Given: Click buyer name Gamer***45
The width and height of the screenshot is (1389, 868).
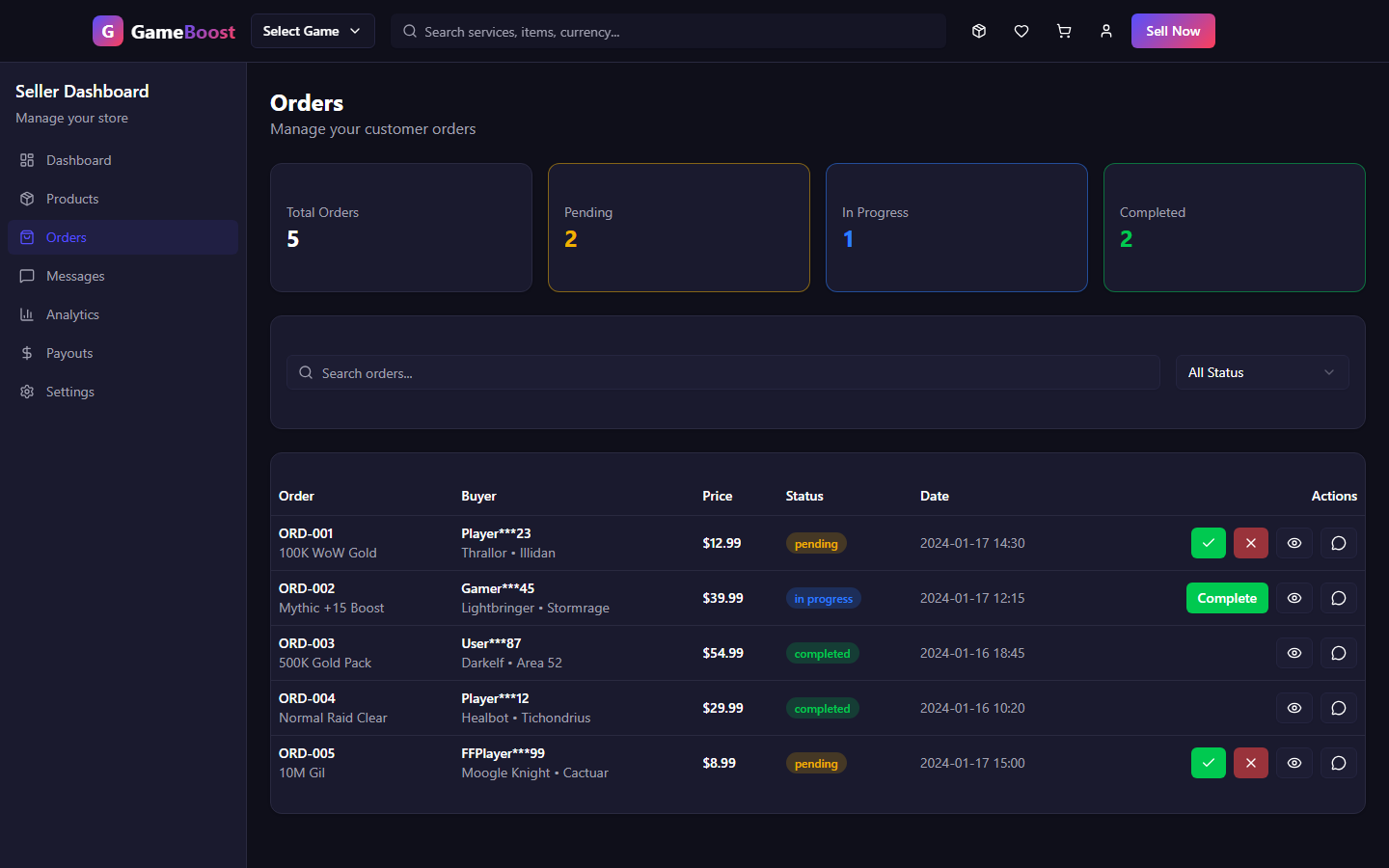Looking at the screenshot, I should point(498,588).
